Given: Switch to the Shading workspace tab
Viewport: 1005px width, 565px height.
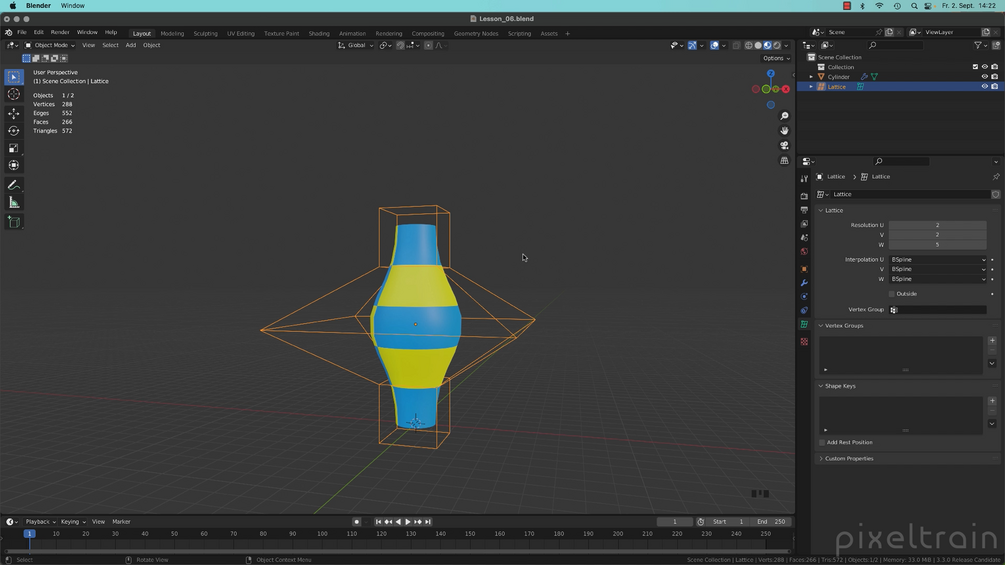Looking at the screenshot, I should pyautogui.click(x=319, y=33).
